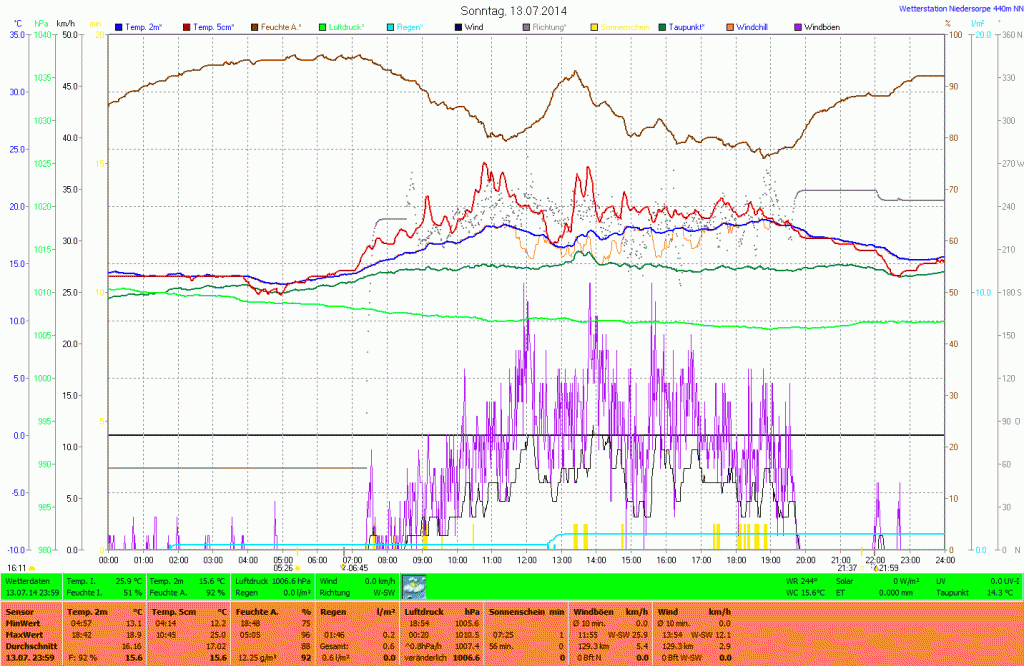Click the blue Temp. 2m legend square
The image size is (1024, 666).
[x=120, y=26]
